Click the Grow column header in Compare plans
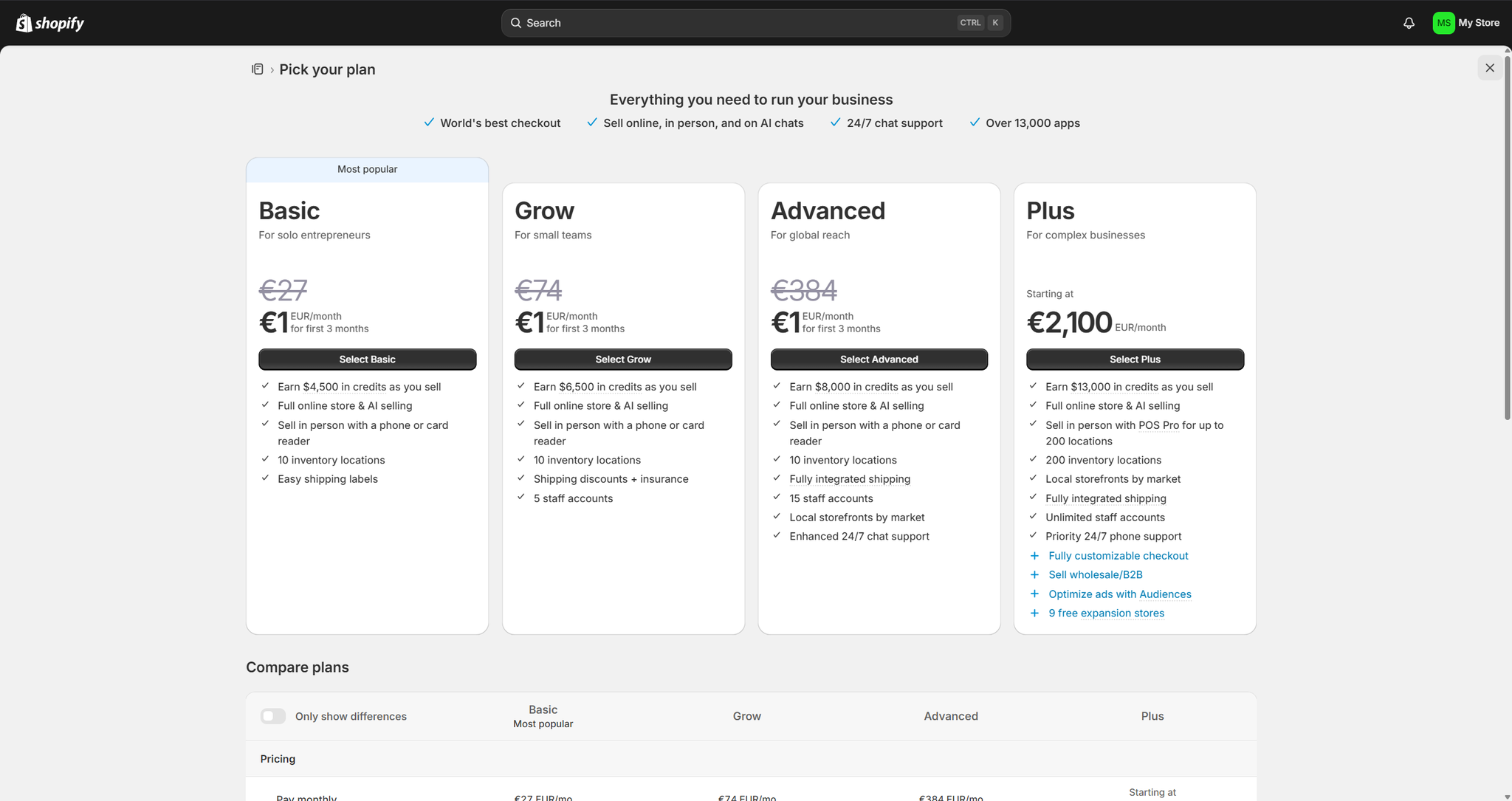 (x=746, y=716)
